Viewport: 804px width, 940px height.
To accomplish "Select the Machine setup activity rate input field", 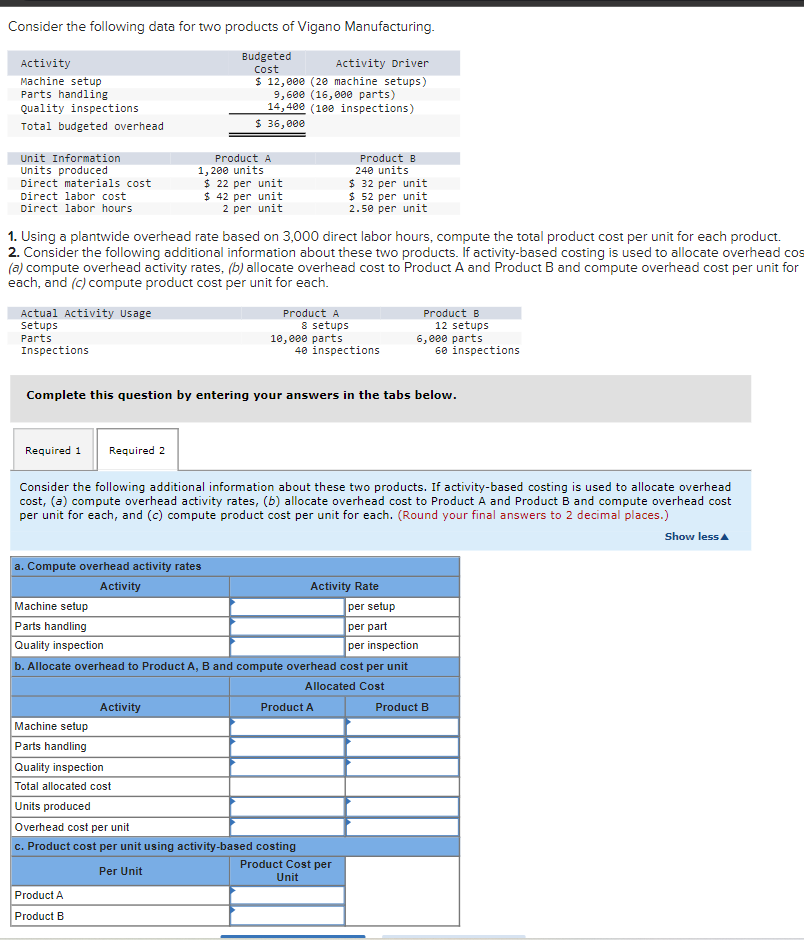I will (290, 606).
